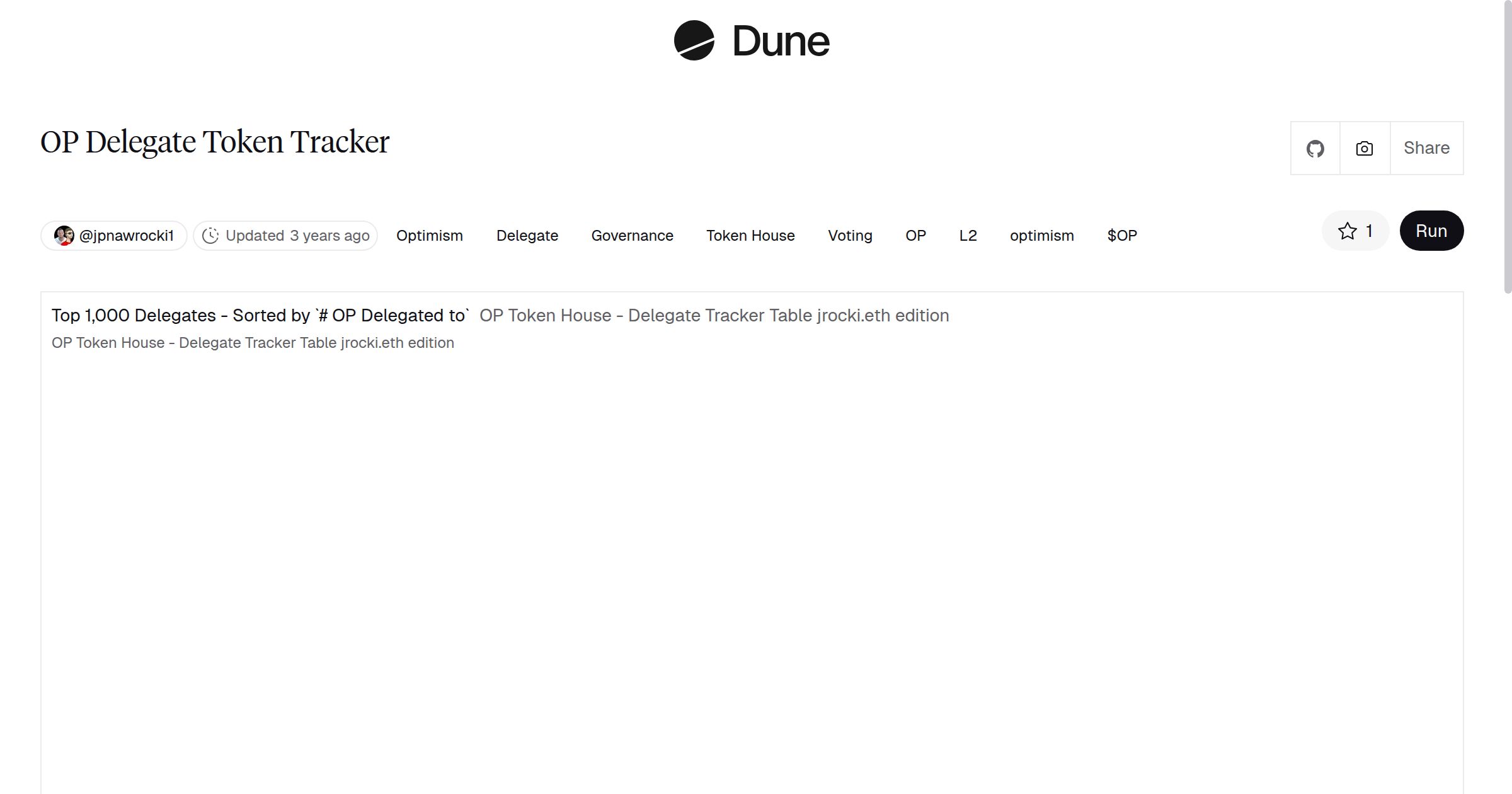Open the Token House tag
1512x794 pixels.
pyautogui.click(x=750, y=235)
